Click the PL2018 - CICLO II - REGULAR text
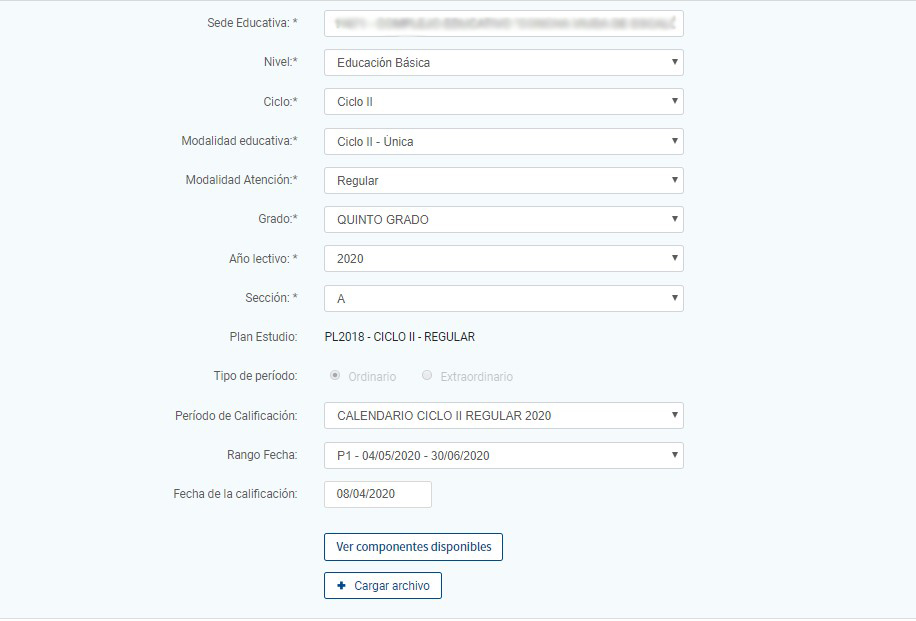The height and width of the screenshot is (621, 916). (x=399, y=337)
